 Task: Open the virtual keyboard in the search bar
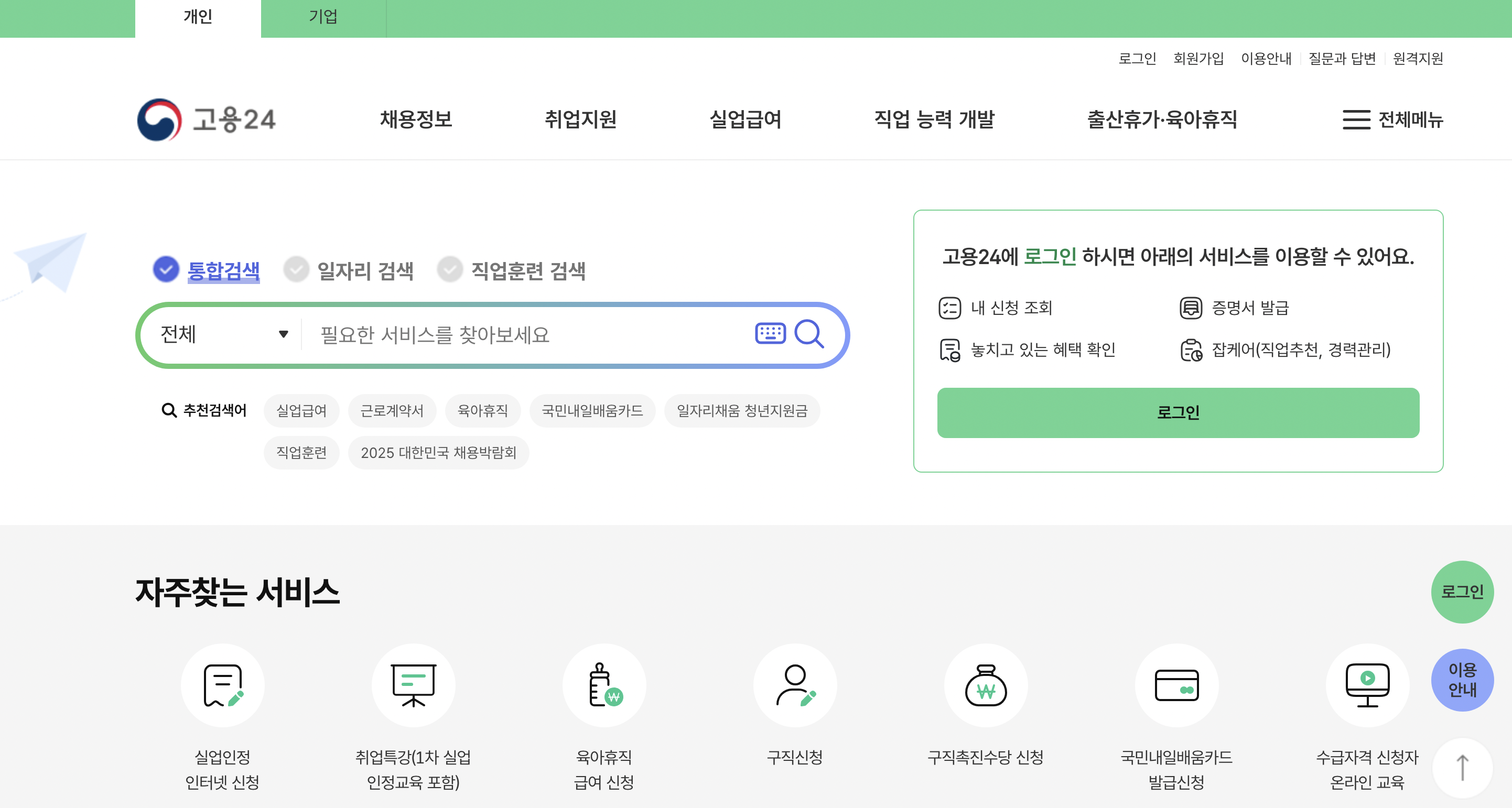pyautogui.click(x=770, y=333)
